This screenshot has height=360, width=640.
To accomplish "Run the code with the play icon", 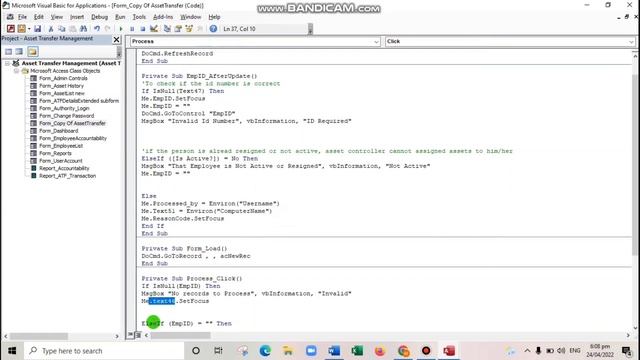I will tap(121, 29).
